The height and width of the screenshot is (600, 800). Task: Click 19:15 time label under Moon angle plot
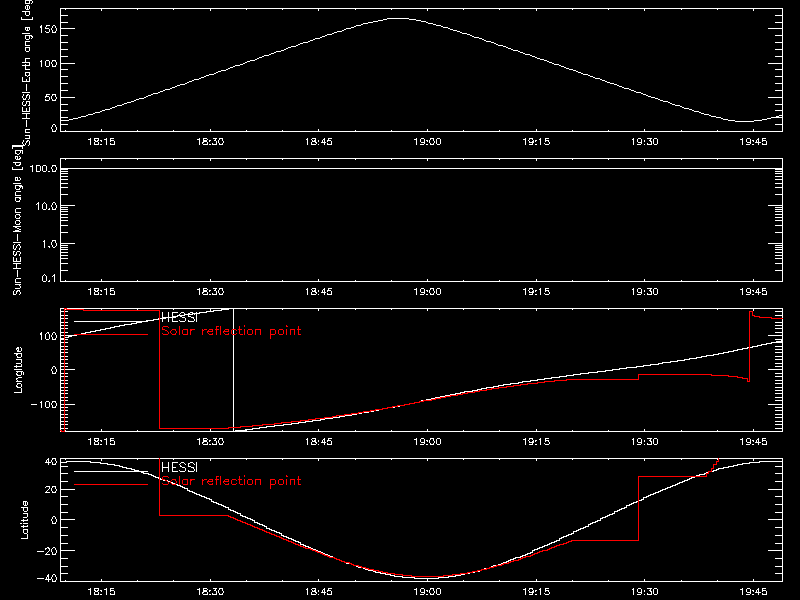[x=536, y=292]
